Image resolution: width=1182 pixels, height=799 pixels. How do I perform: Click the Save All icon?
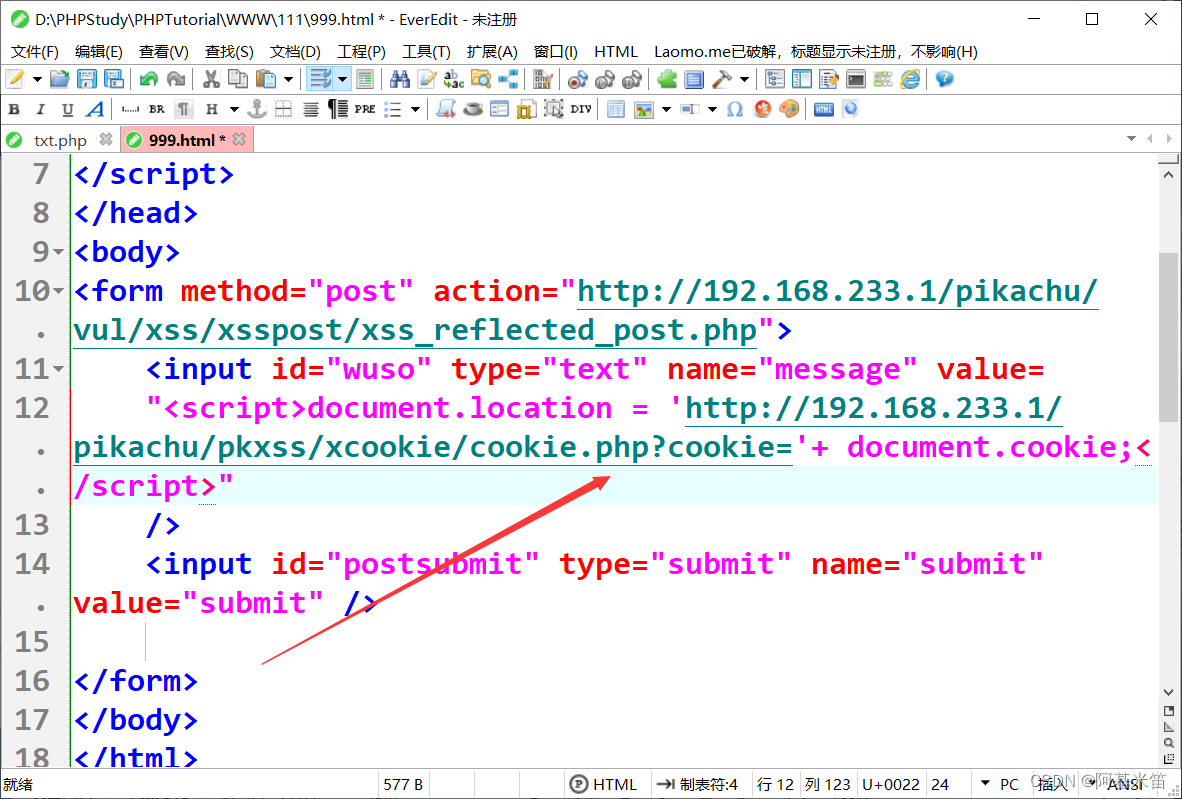point(114,79)
